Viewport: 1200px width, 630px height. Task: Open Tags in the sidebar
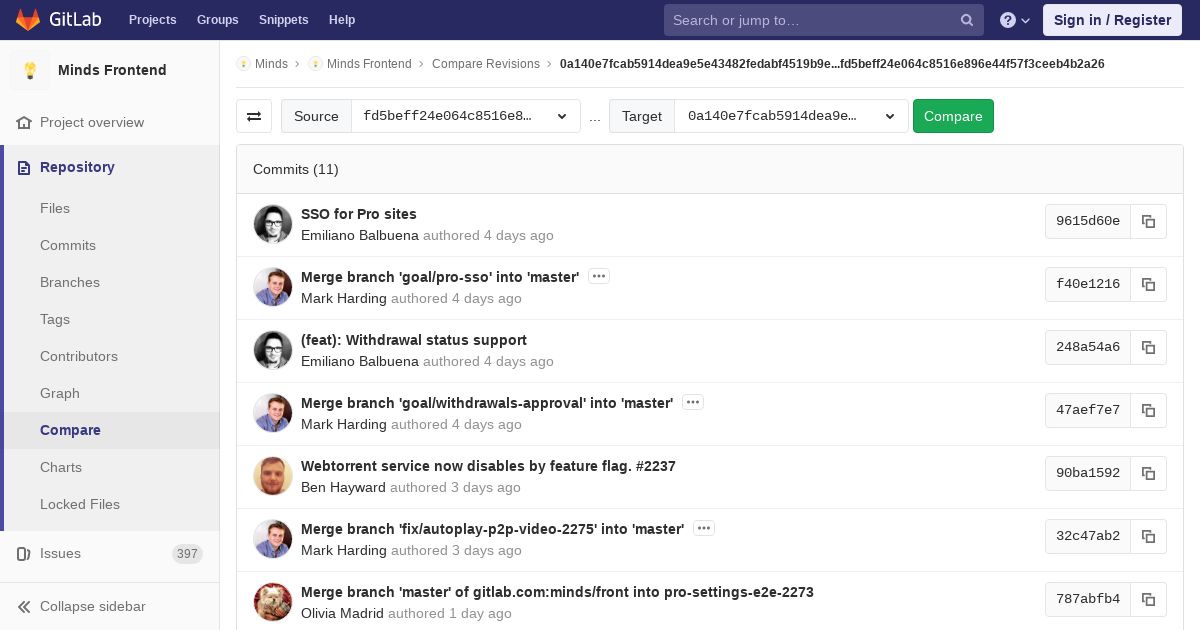pyautogui.click(x=55, y=319)
